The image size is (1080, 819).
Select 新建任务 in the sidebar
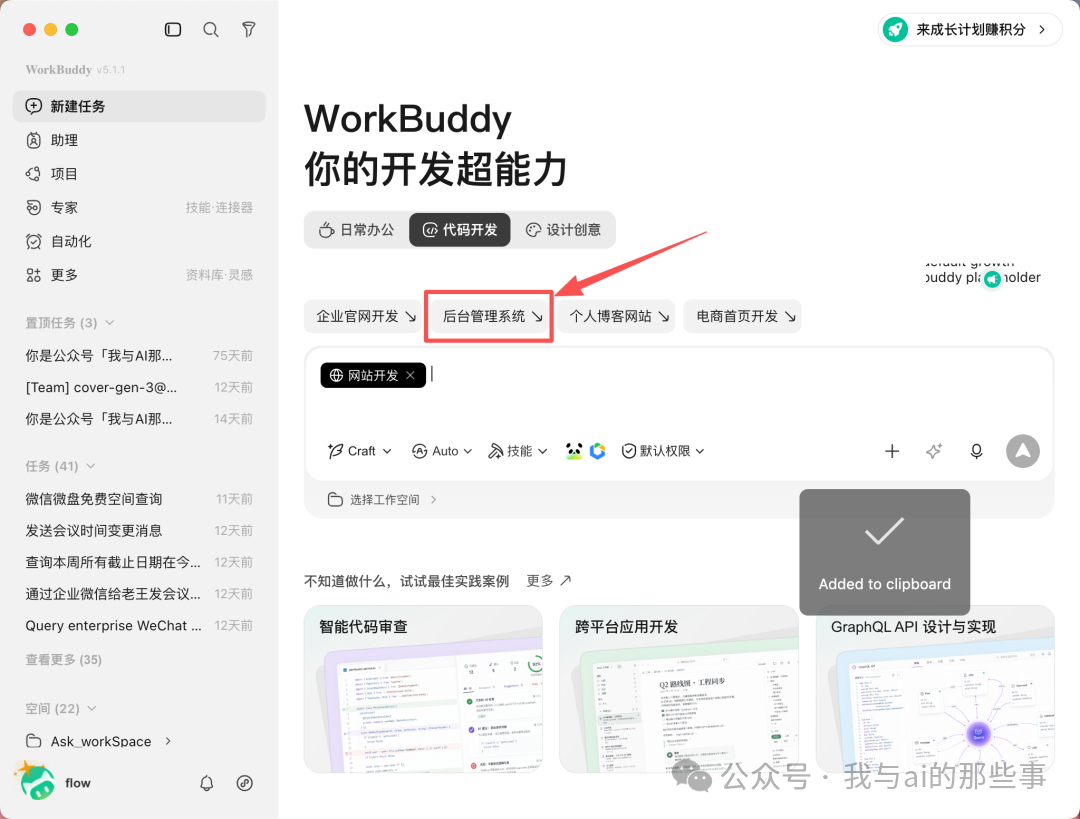(x=139, y=106)
